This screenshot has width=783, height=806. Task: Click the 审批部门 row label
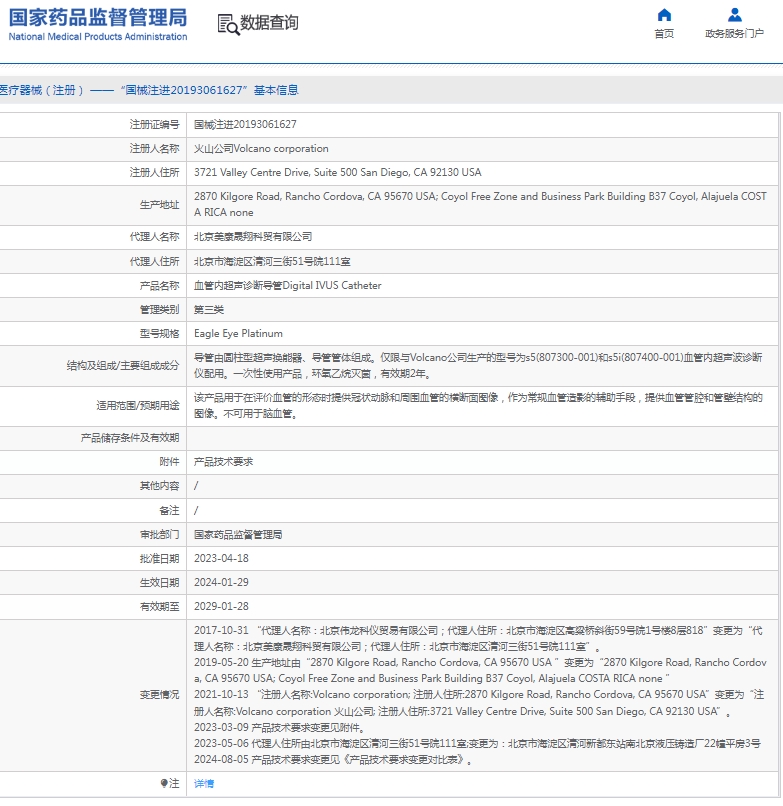tap(159, 535)
